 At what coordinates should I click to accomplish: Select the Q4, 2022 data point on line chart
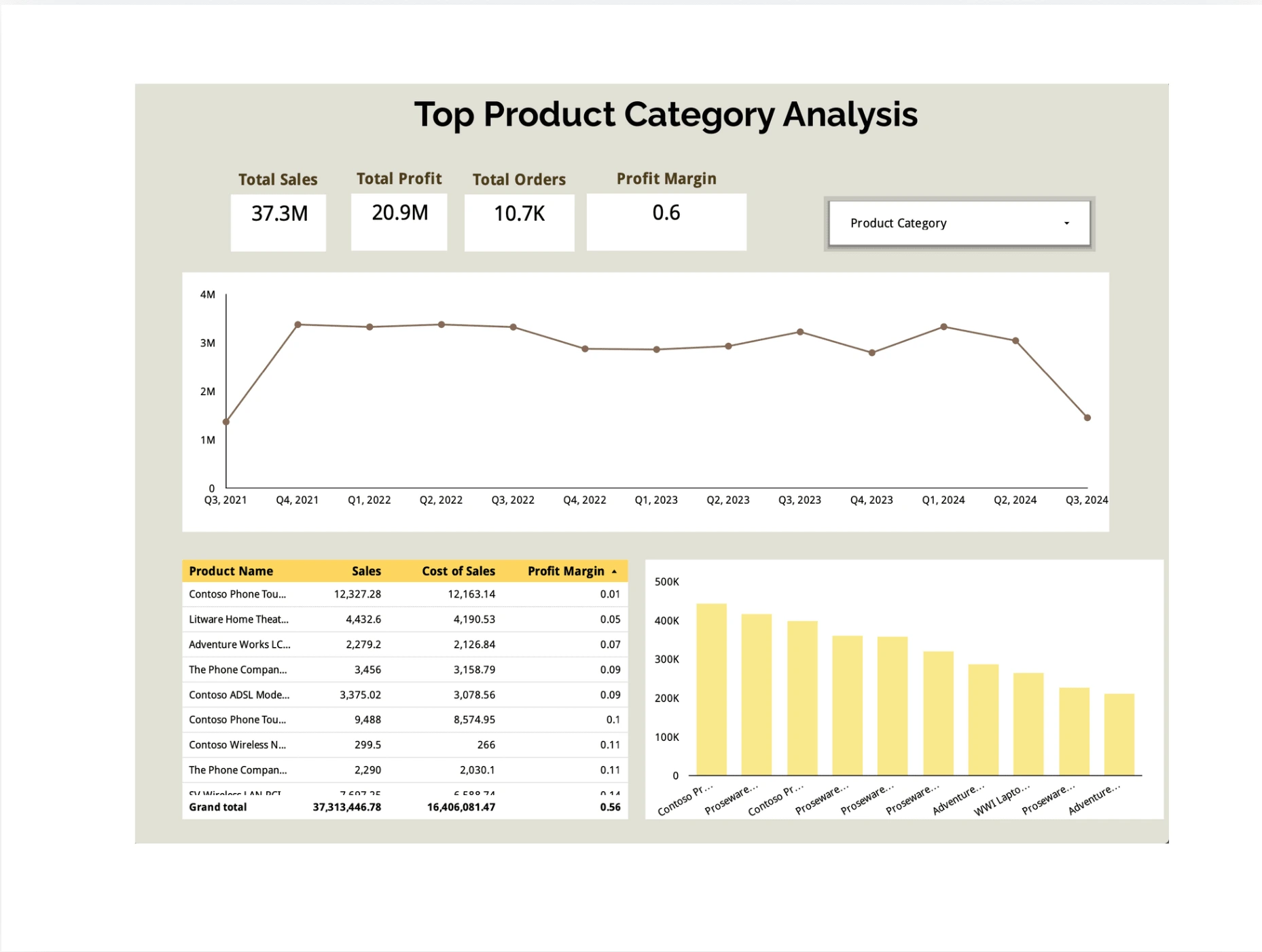[585, 349]
